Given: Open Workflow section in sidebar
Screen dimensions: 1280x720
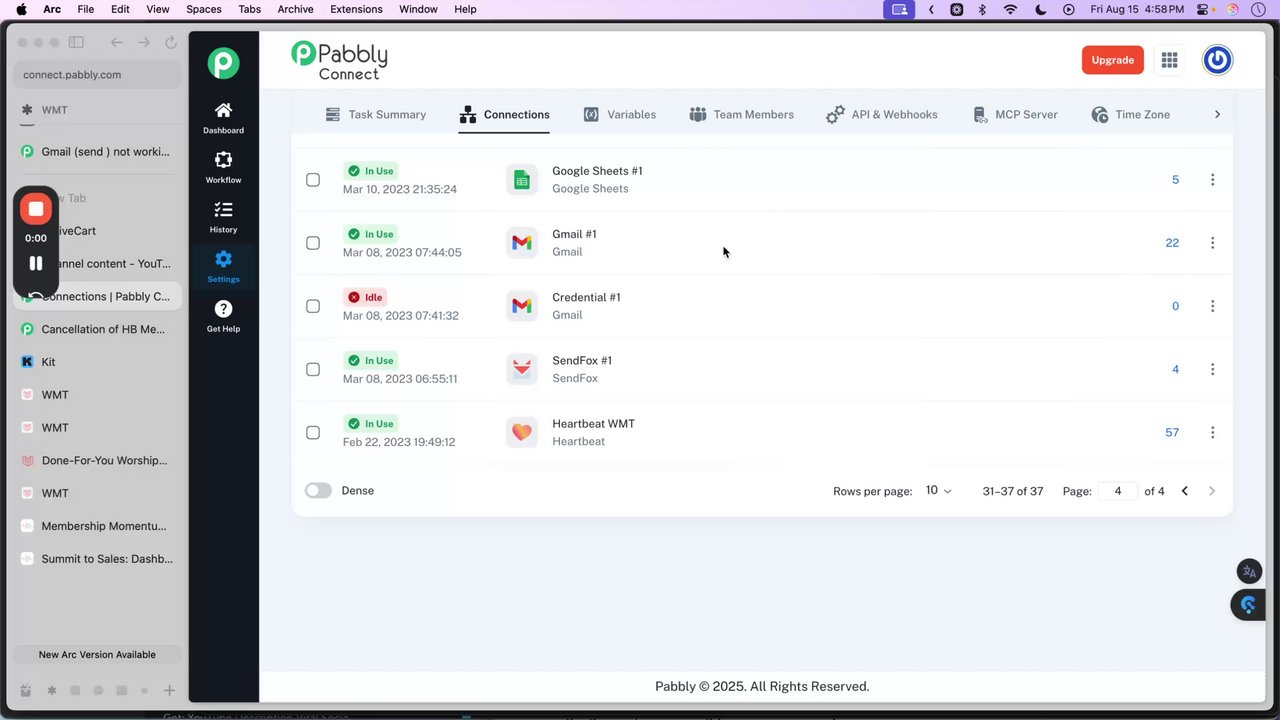Looking at the screenshot, I should 223,167.
